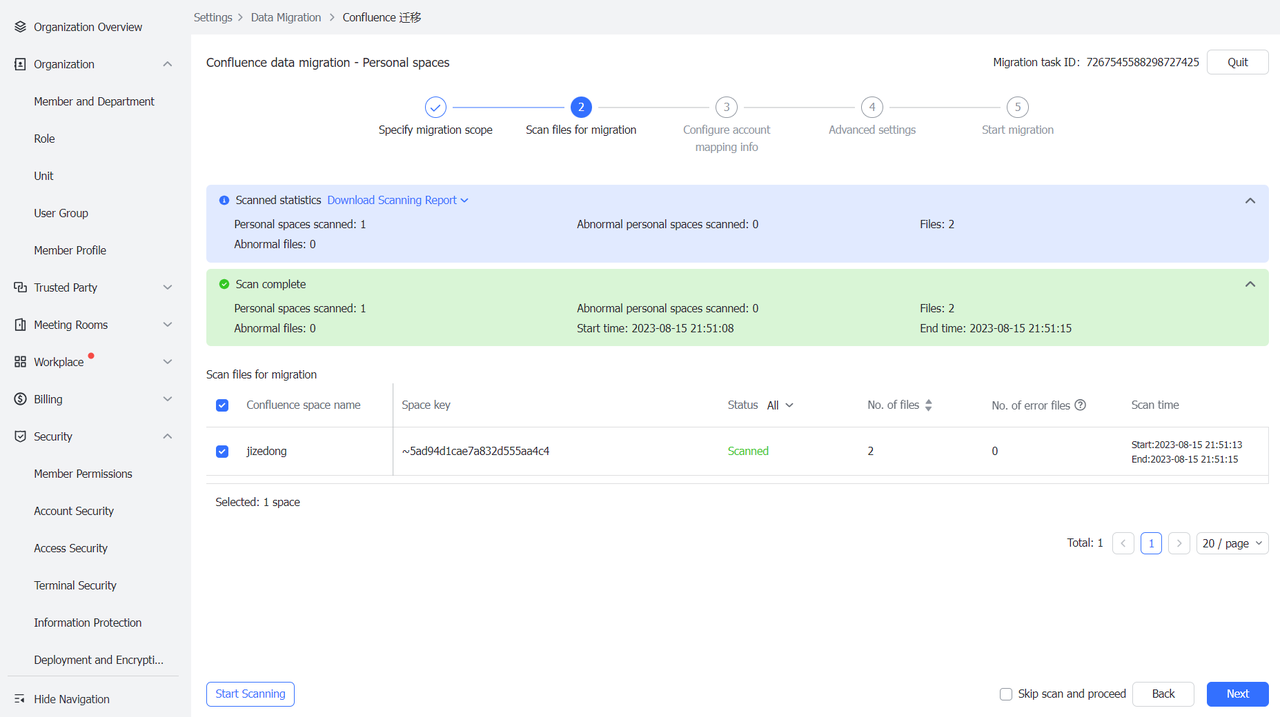The image size is (1280, 717).
Task: Open the Status All filter dropdown
Action: pos(780,405)
